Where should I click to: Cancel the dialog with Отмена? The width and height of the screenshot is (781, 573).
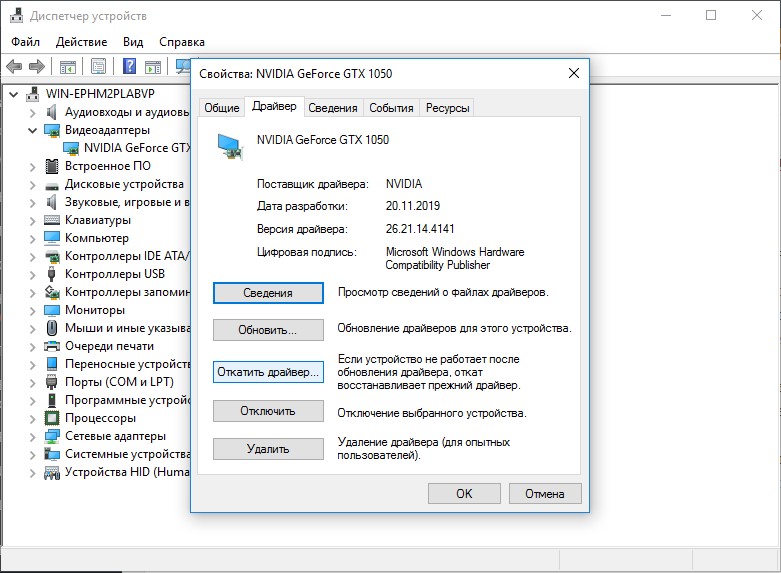[x=545, y=494]
